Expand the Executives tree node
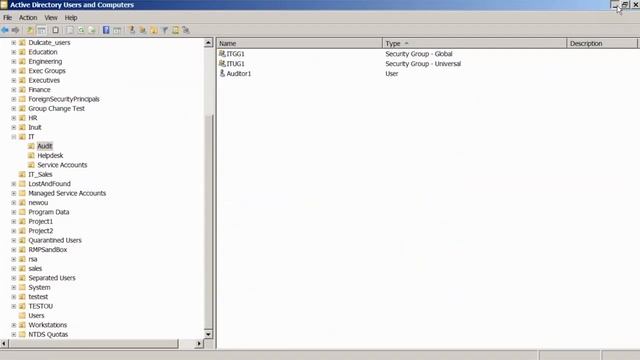 coord(14,80)
